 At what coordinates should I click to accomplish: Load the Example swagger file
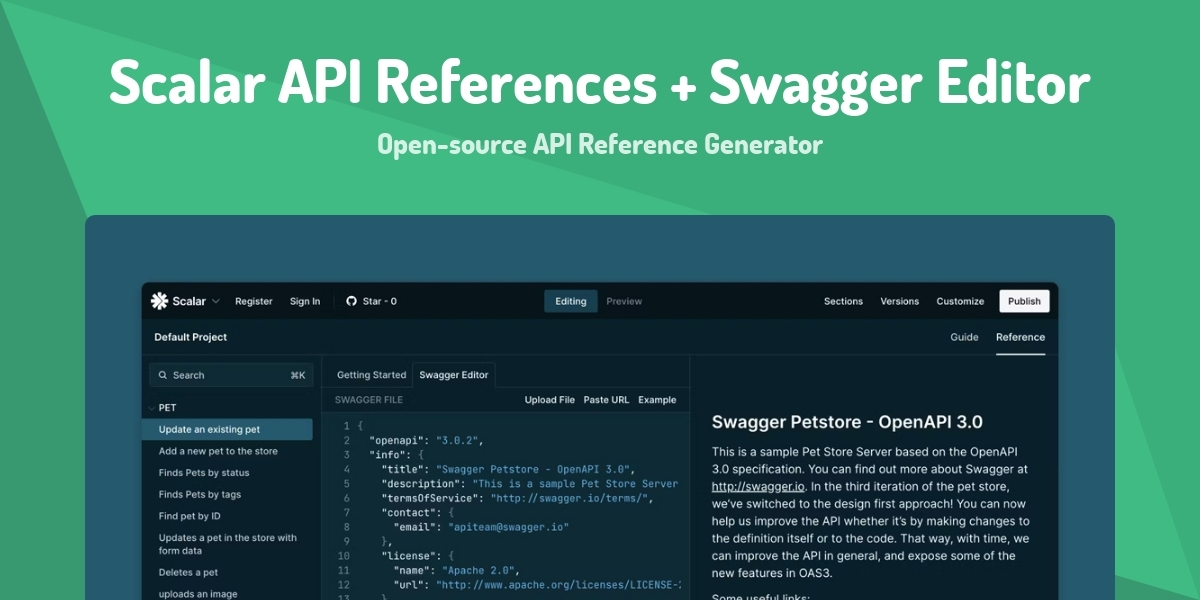pyautogui.click(x=659, y=399)
